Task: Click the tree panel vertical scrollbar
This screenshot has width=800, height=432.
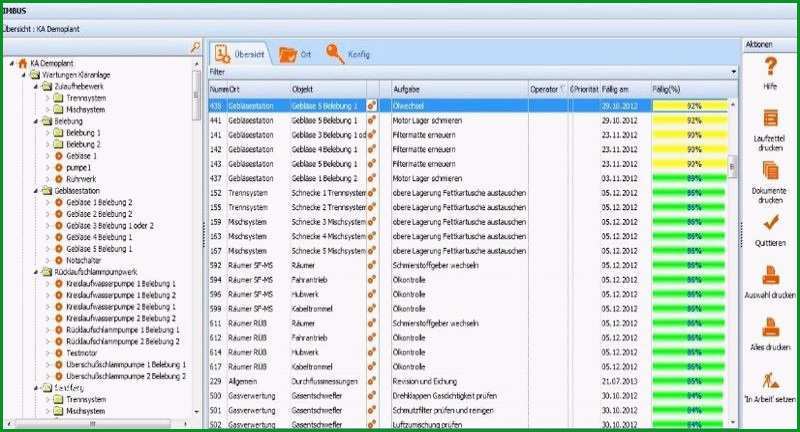Action: pyautogui.click(x=196, y=95)
